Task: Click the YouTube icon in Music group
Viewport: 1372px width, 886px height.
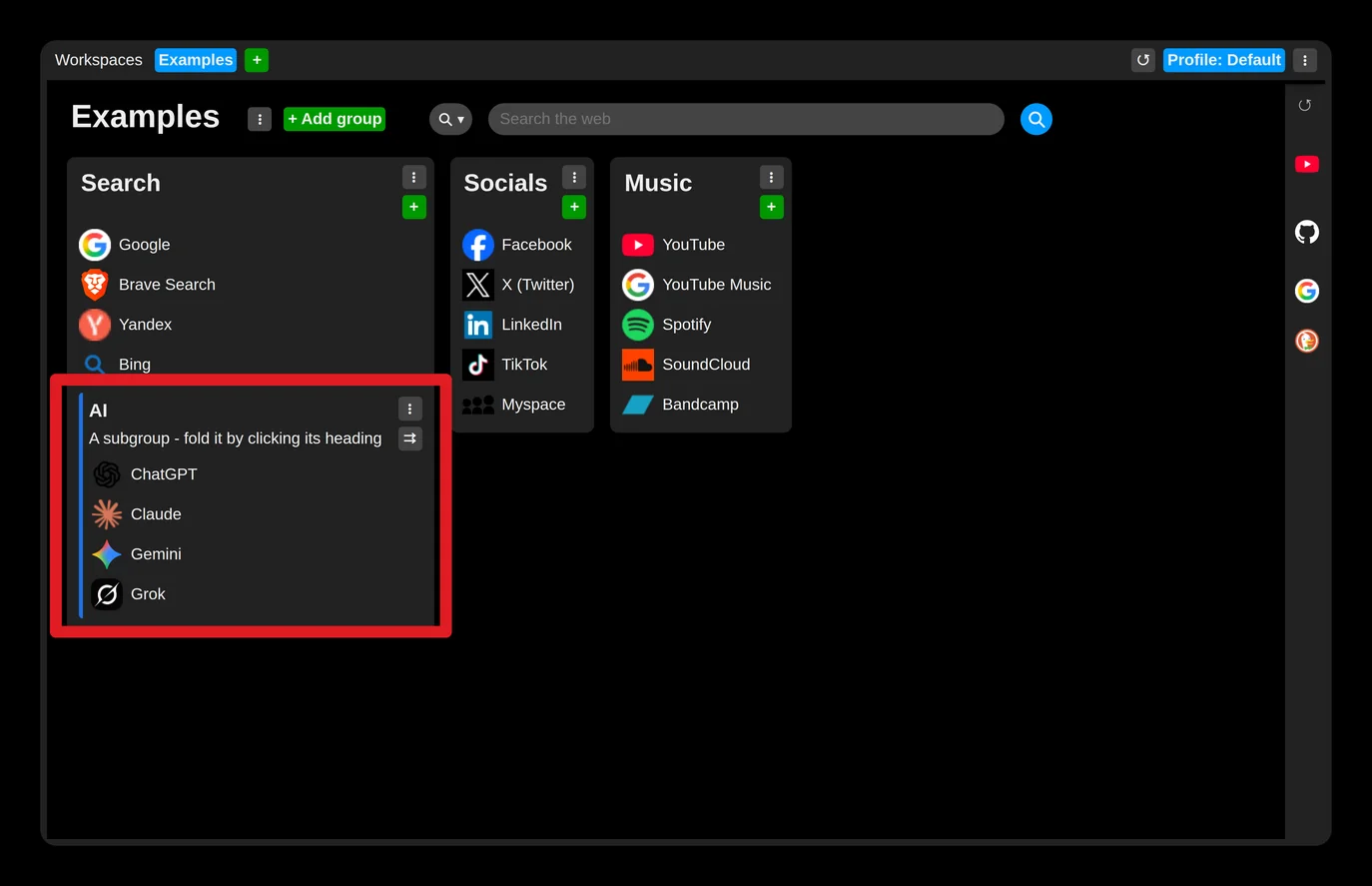Action: coord(638,245)
